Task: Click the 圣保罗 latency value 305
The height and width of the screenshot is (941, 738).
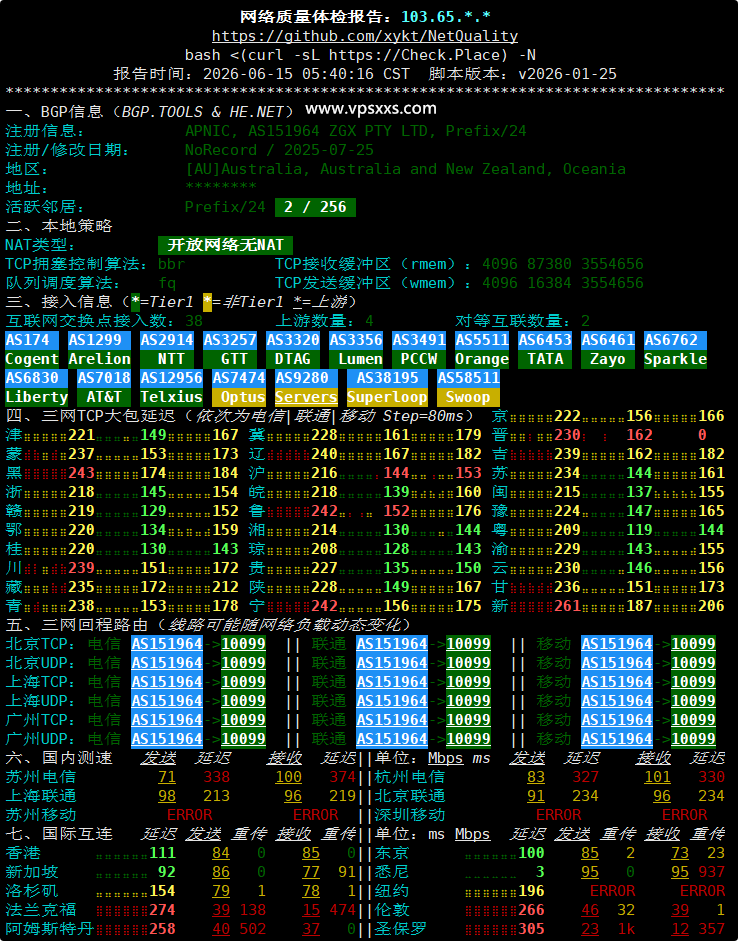Action: point(531,929)
